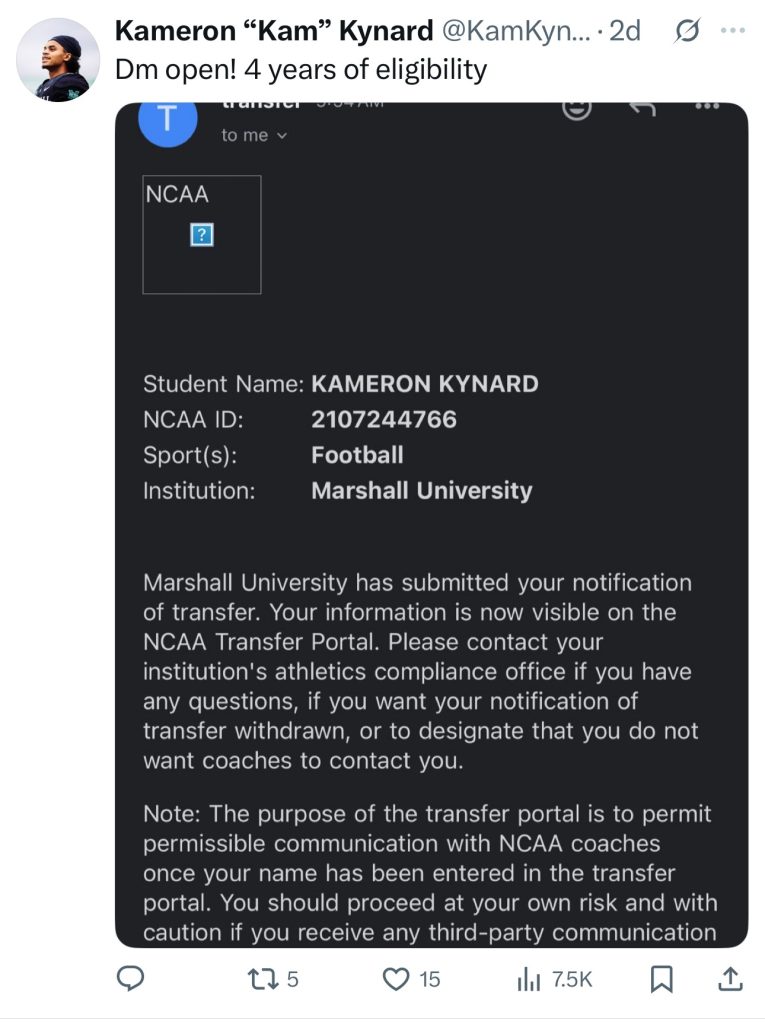Expand the 'to me' recipient details

pos(254,135)
